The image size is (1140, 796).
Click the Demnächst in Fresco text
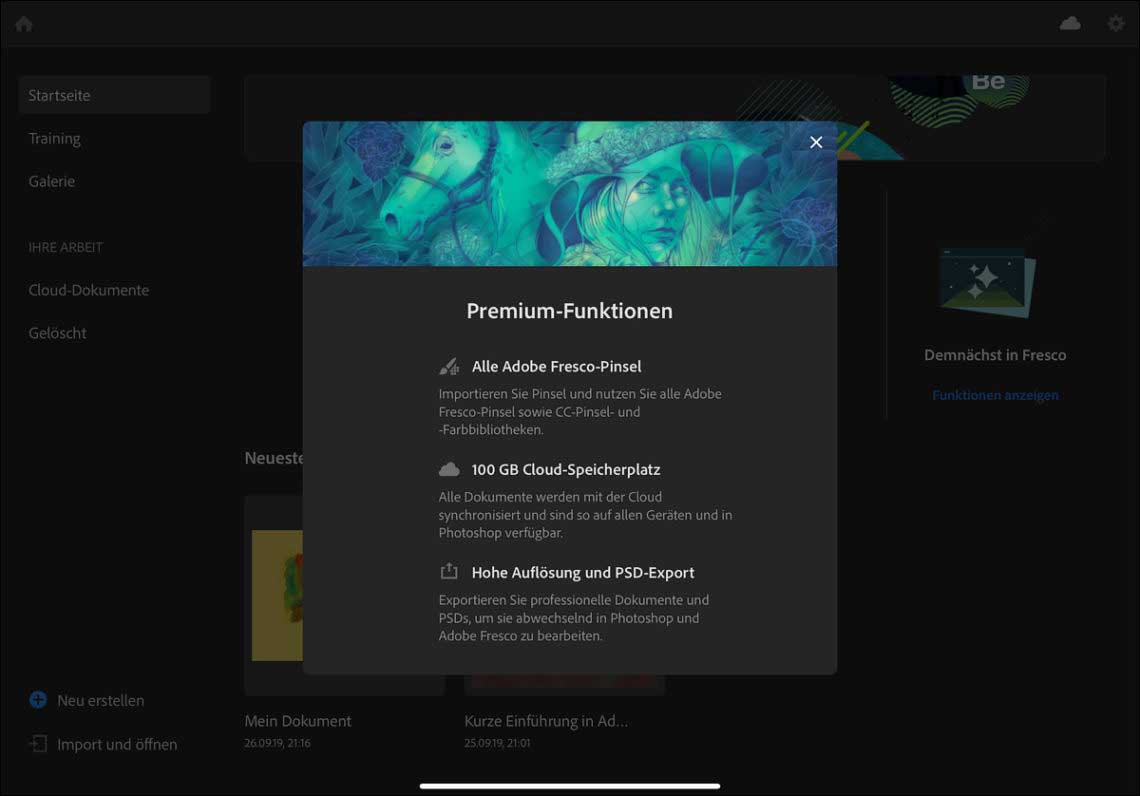coord(995,355)
